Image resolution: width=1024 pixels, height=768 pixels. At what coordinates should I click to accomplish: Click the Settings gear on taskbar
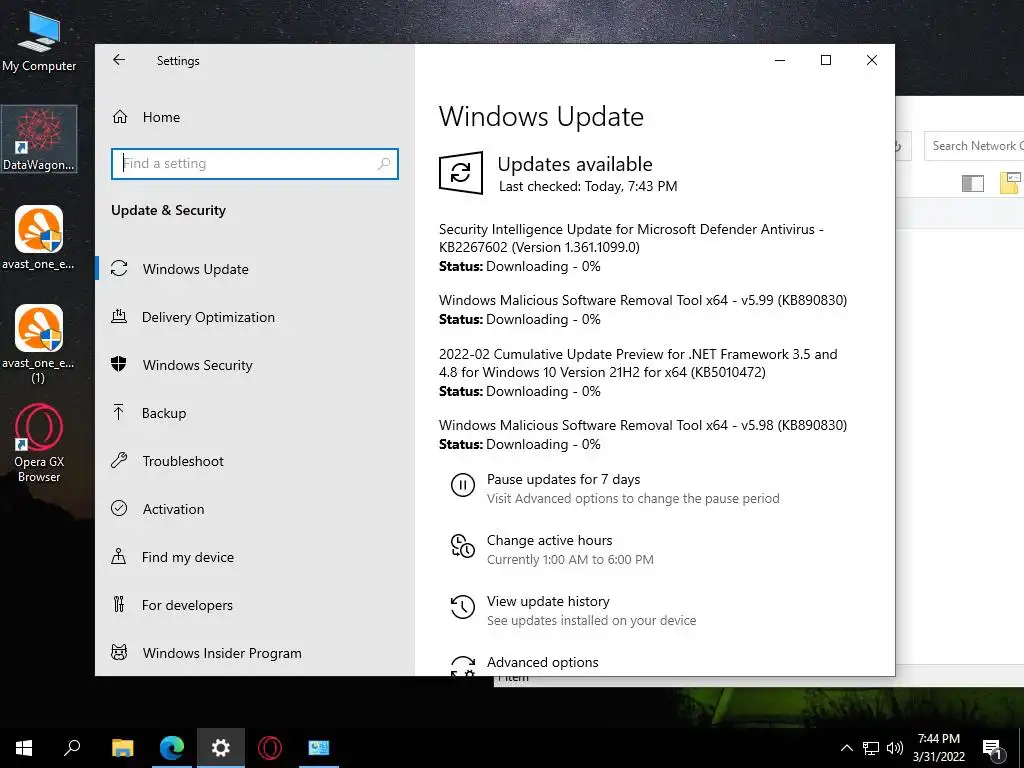[221, 748]
